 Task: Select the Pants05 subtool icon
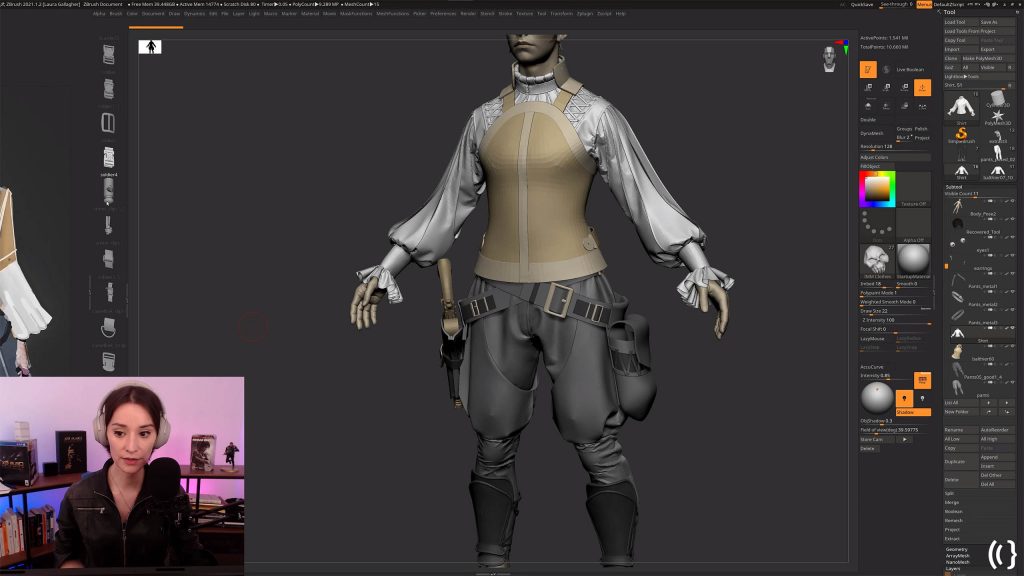(x=957, y=371)
